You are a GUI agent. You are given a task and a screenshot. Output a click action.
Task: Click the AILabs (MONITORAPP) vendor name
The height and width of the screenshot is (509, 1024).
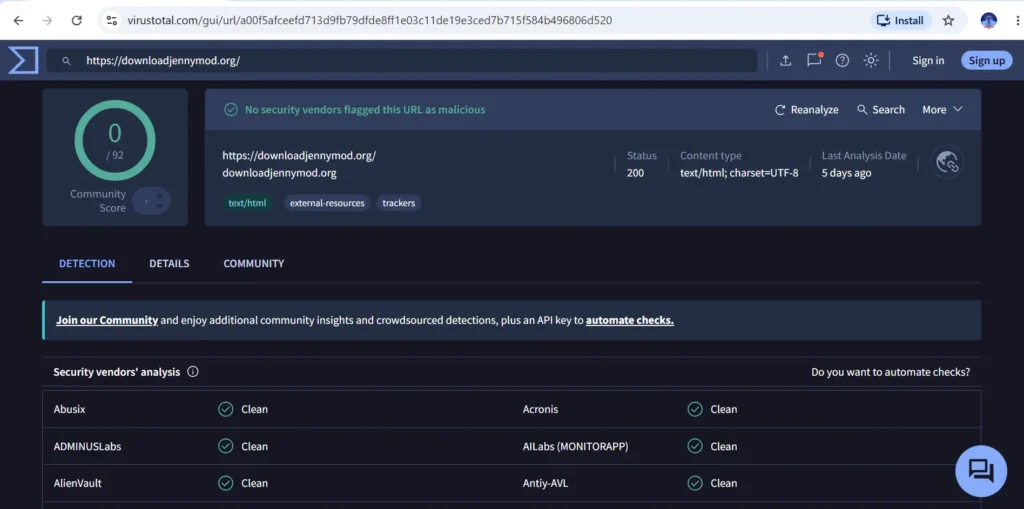576,446
